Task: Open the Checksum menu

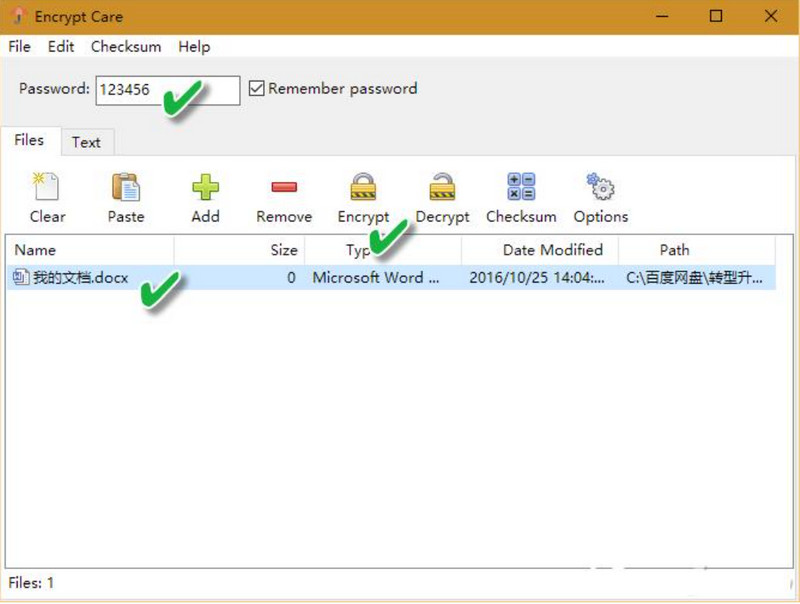Action: click(126, 46)
